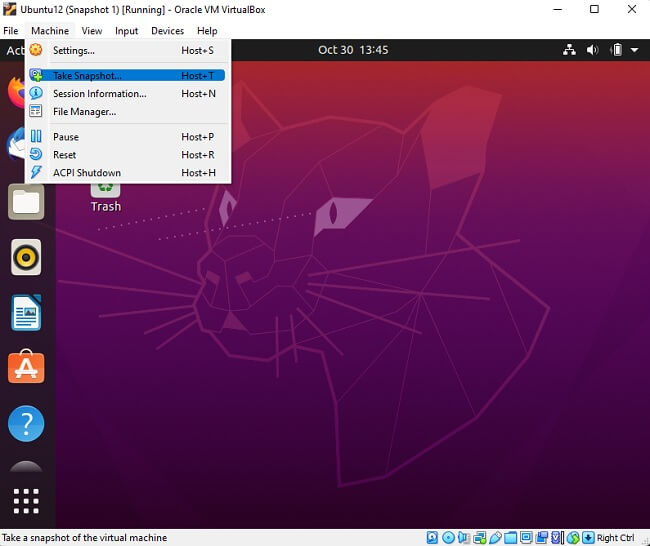650x546 pixels.
Task: Select the Trash icon on the desktop
Action: pos(105,195)
